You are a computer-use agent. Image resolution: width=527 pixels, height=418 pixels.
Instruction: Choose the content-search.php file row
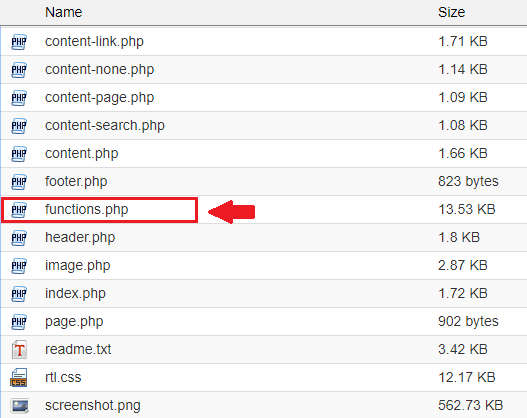(x=264, y=126)
